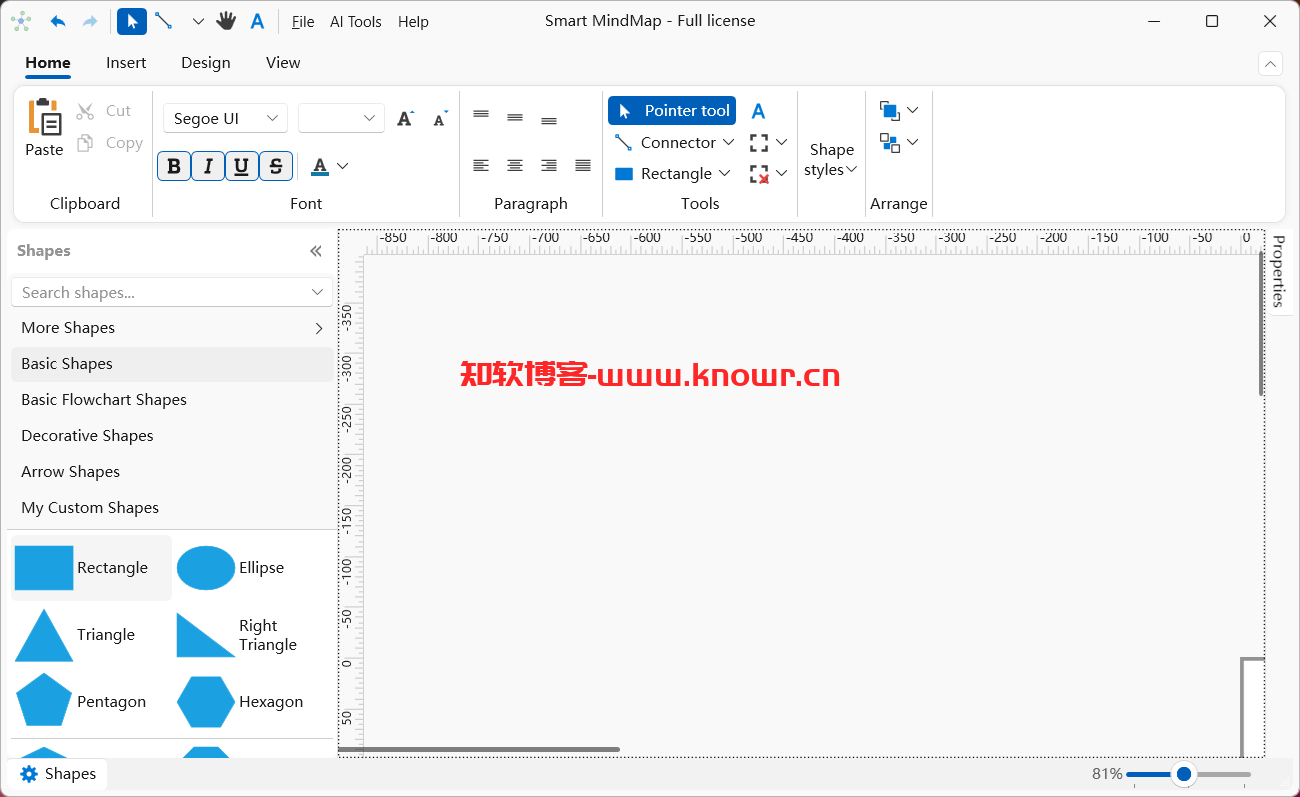Expand More Shapes arrow

319,328
